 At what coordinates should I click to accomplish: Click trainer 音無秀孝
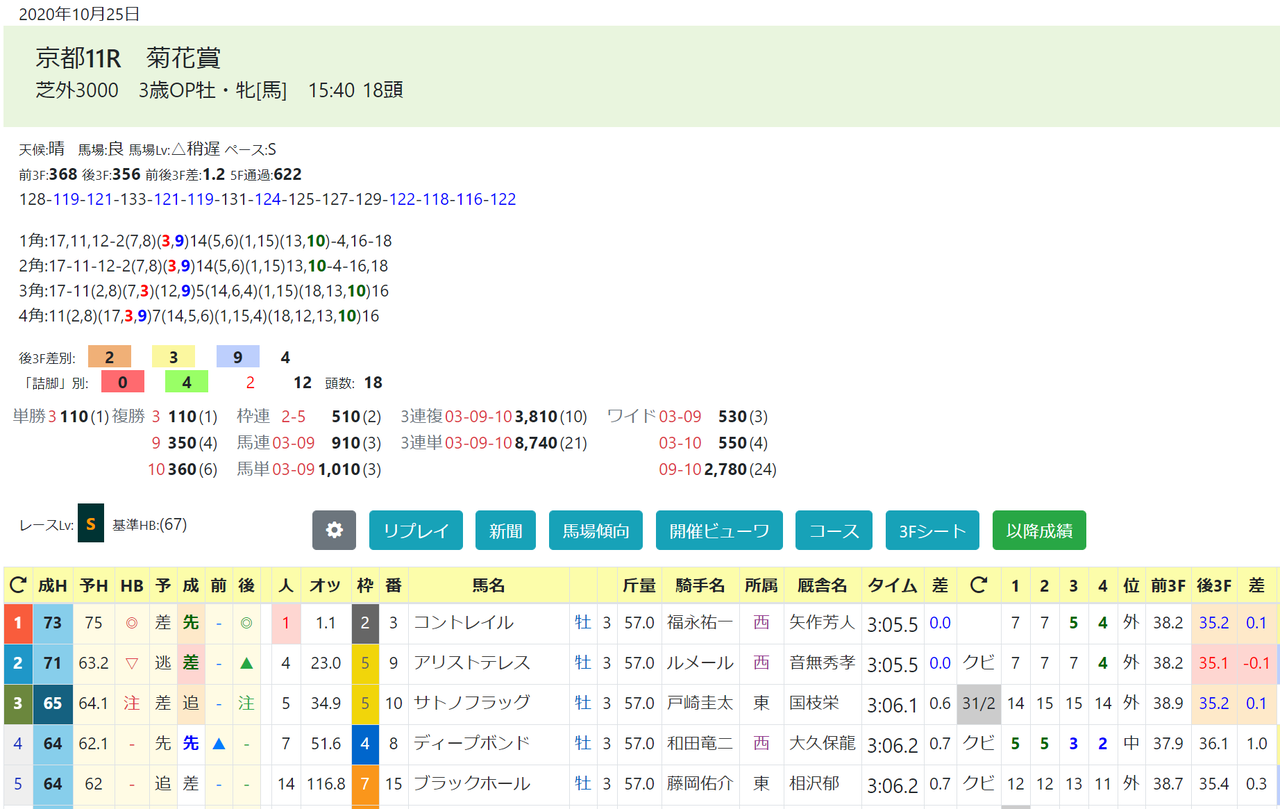[x=822, y=663]
